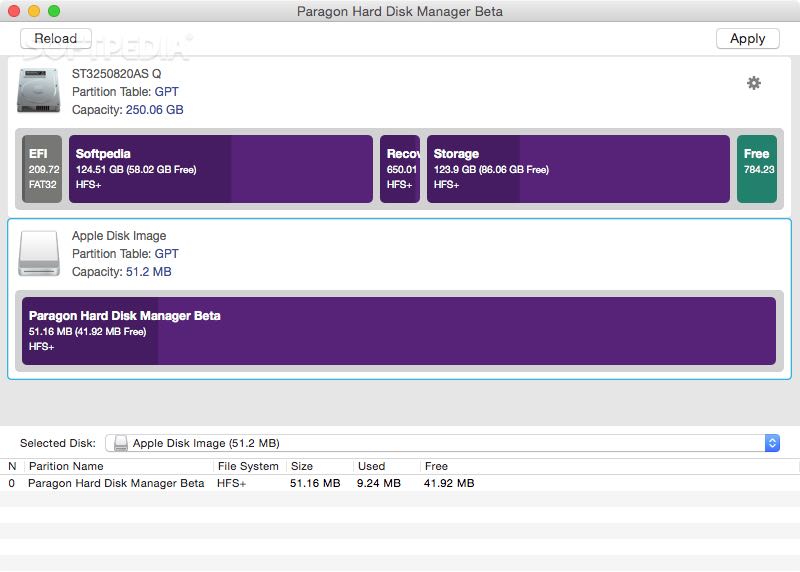Click the 9.24 MB used cell
Image resolution: width=800 pixels, height=572 pixels.
pyautogui.click(x=379, y=483)
